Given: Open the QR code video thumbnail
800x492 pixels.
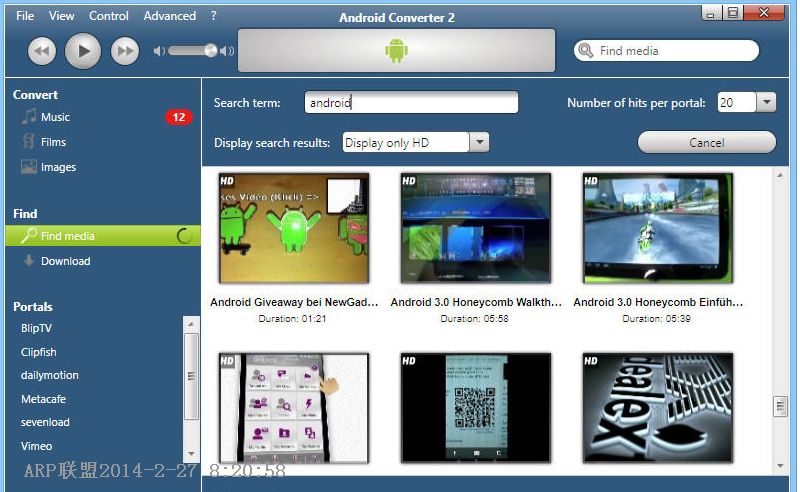Looking at the screenshot, I should tap(476, 408).
